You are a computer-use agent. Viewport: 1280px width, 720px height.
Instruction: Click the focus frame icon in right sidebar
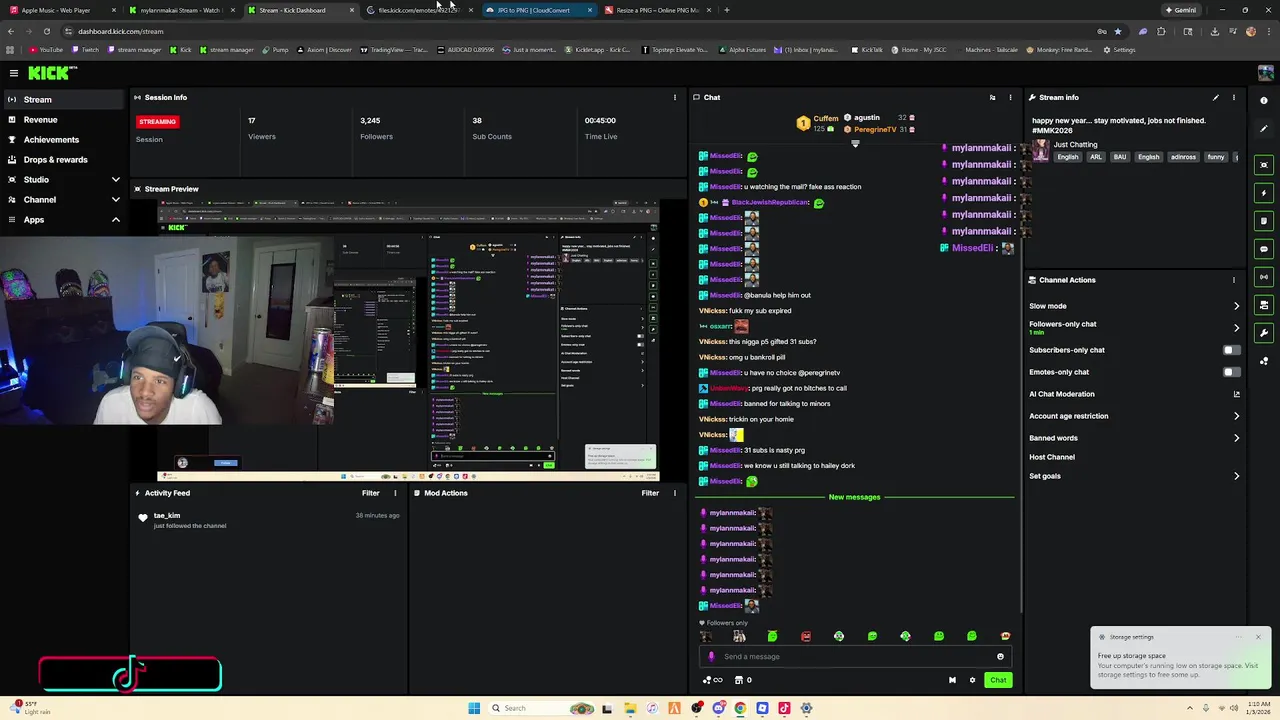pos(1264,165)
